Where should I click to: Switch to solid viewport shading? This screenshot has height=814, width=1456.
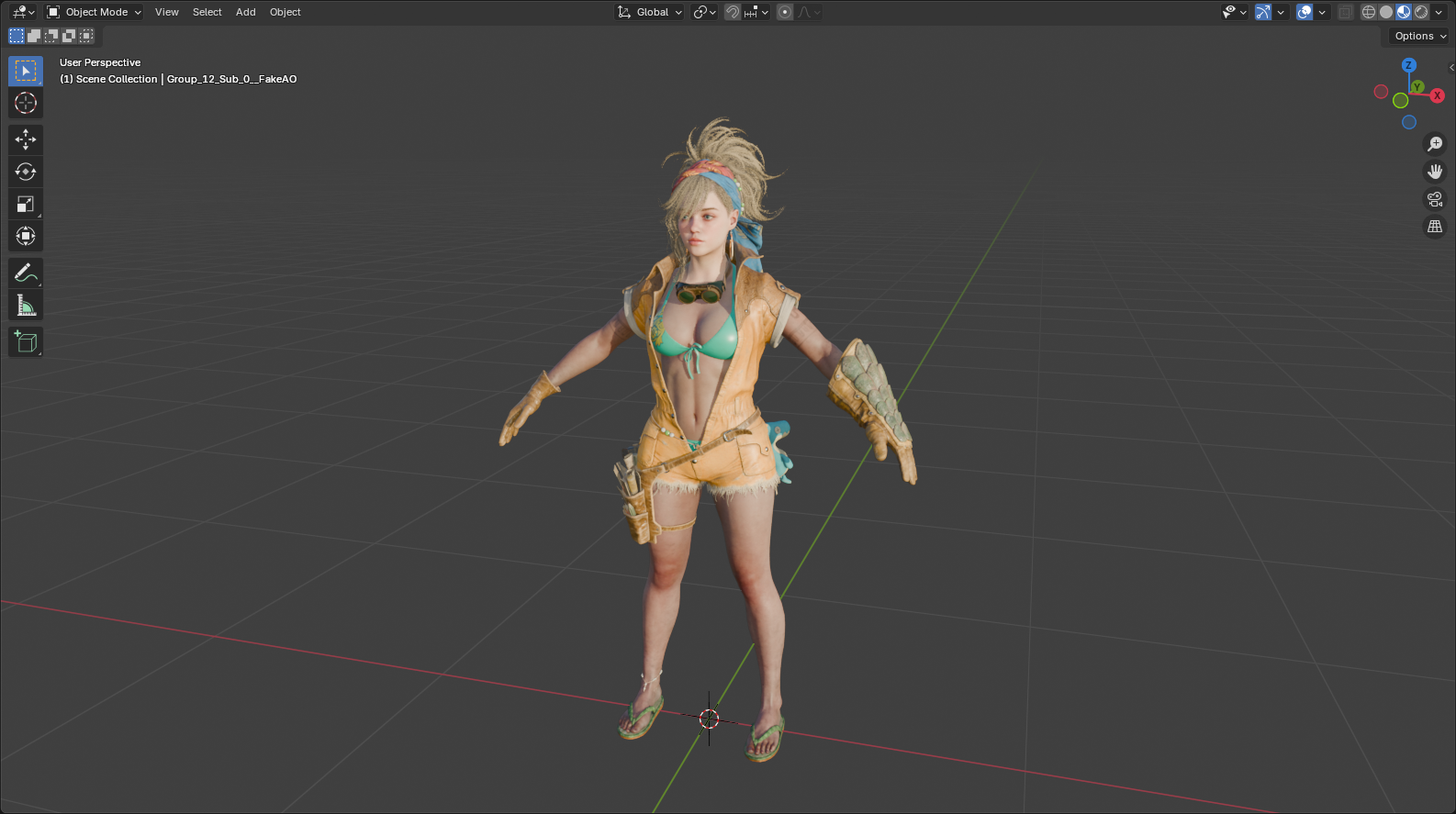1386,12
